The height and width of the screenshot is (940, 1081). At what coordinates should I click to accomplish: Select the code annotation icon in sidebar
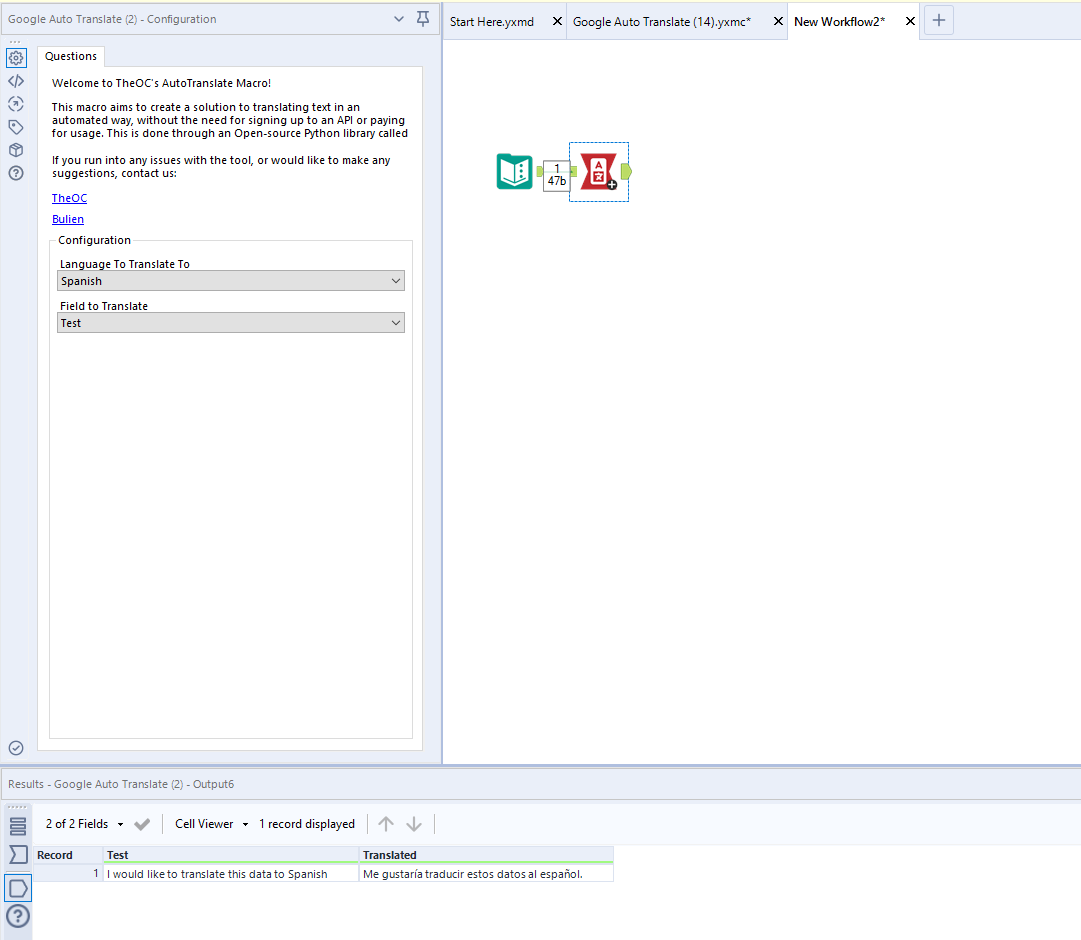pos(16,80)
